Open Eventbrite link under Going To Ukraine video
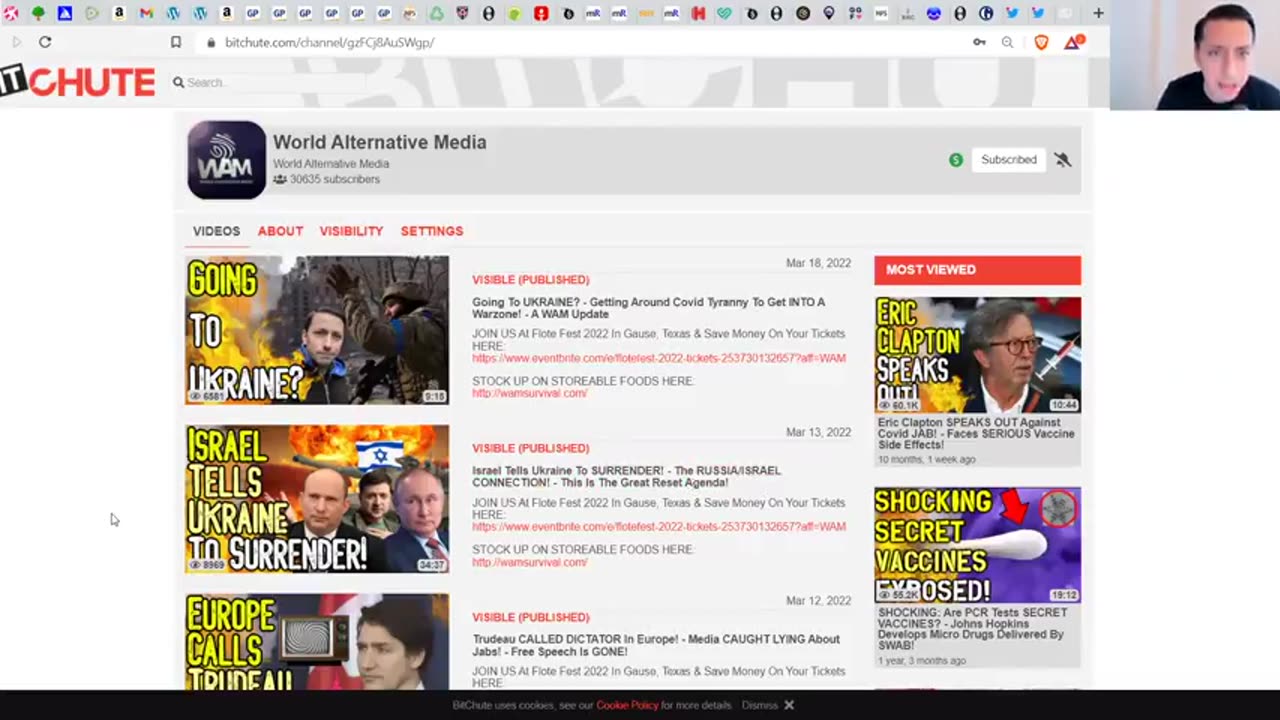1280x720 pixels. pyautogui.click(x=659, y=358)
